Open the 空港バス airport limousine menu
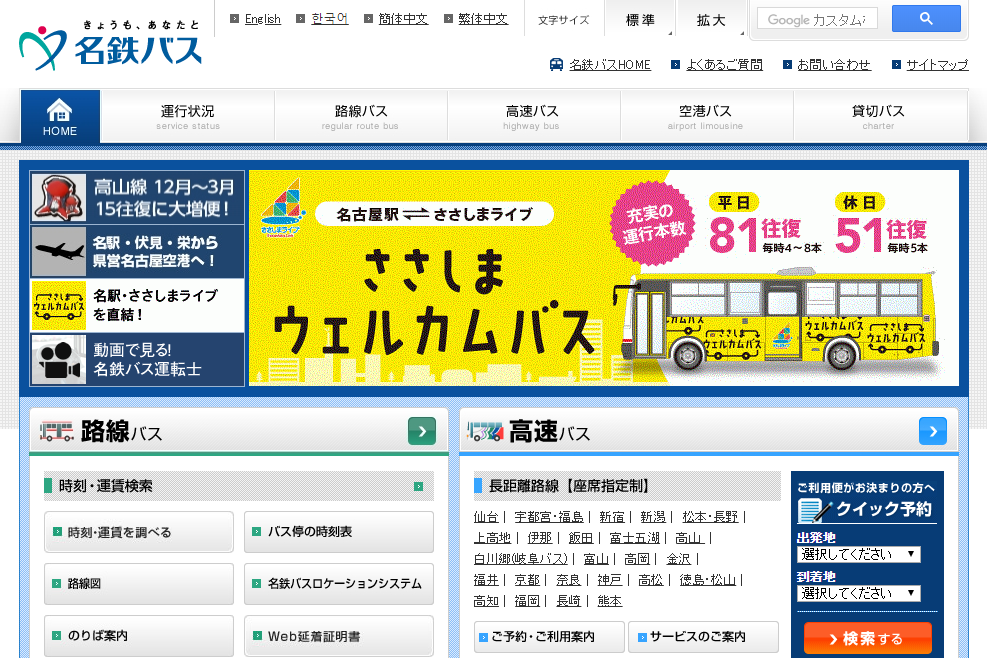Image resolution: width=987 pixels, height=658 pixels. [705, 116]
